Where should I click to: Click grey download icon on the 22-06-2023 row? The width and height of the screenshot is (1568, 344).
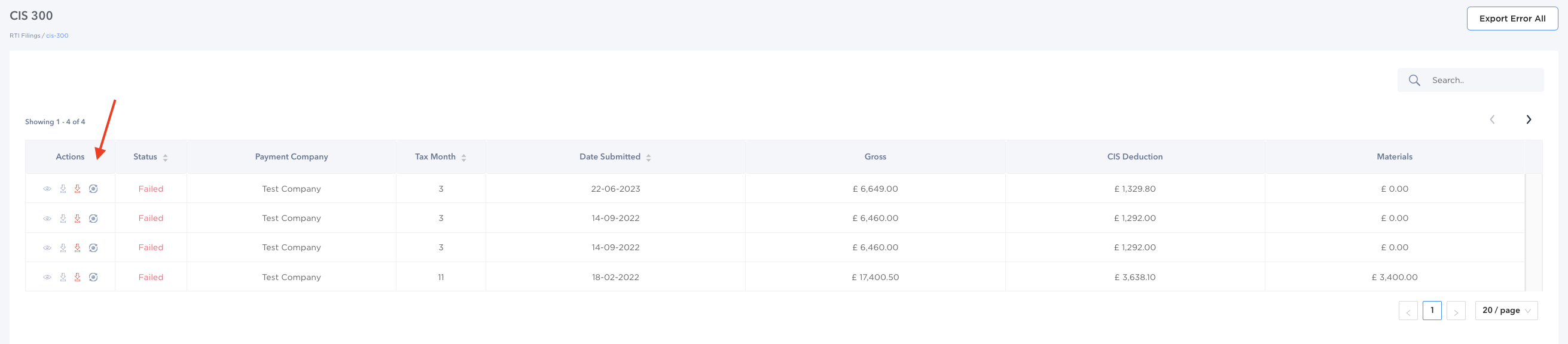(63, 189)
